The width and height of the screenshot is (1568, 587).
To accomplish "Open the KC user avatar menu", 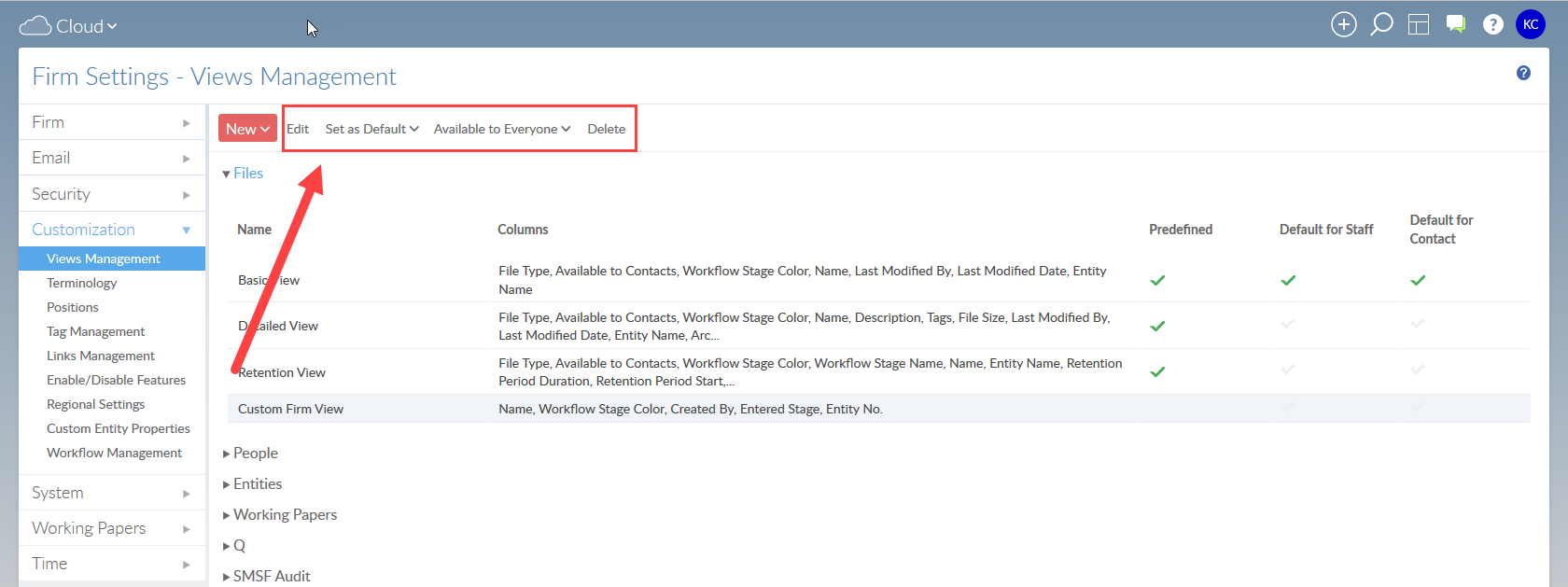I will pos(1531,25).
